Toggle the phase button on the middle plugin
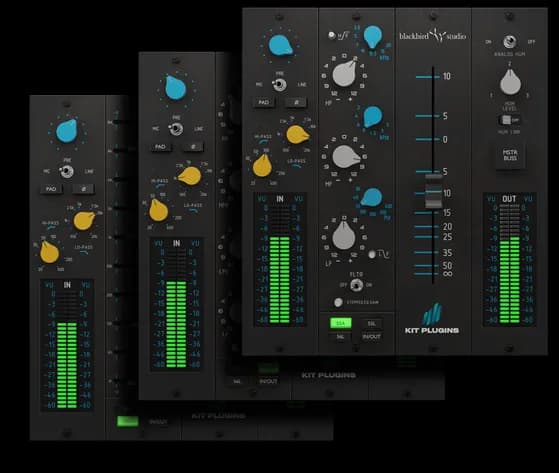Viewport: 559px width, 473px height. tap(193, 147)
